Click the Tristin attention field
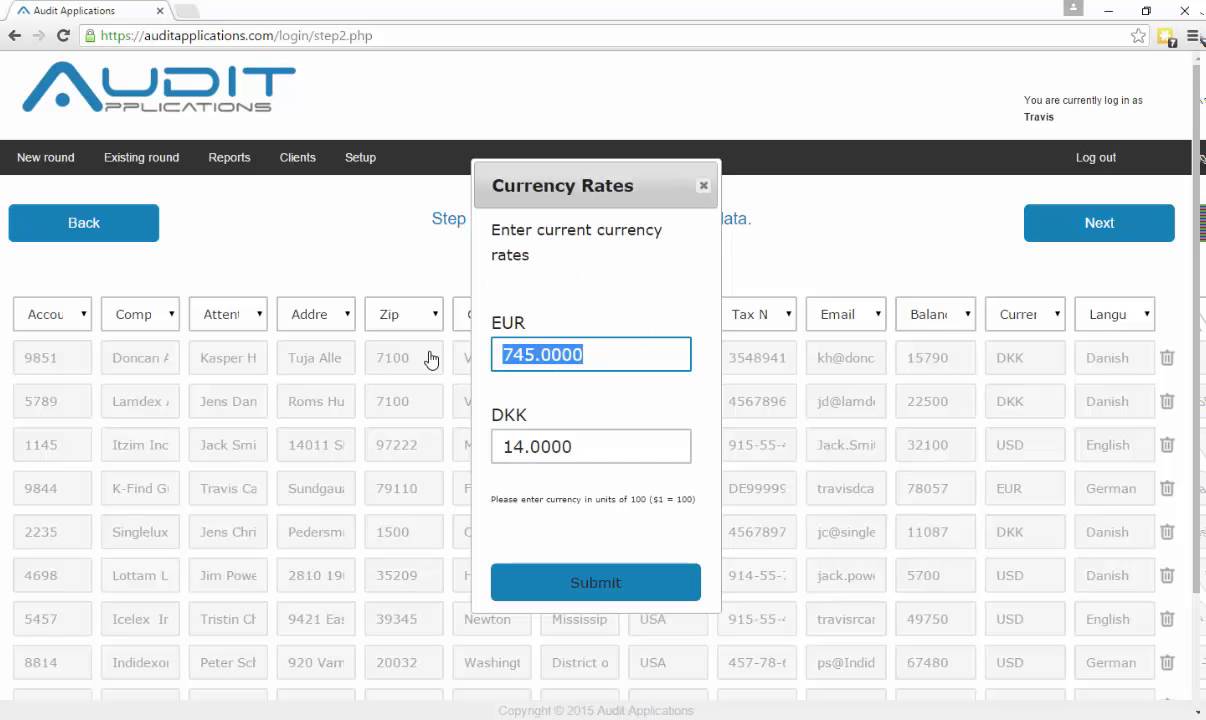 click(228, 619)
